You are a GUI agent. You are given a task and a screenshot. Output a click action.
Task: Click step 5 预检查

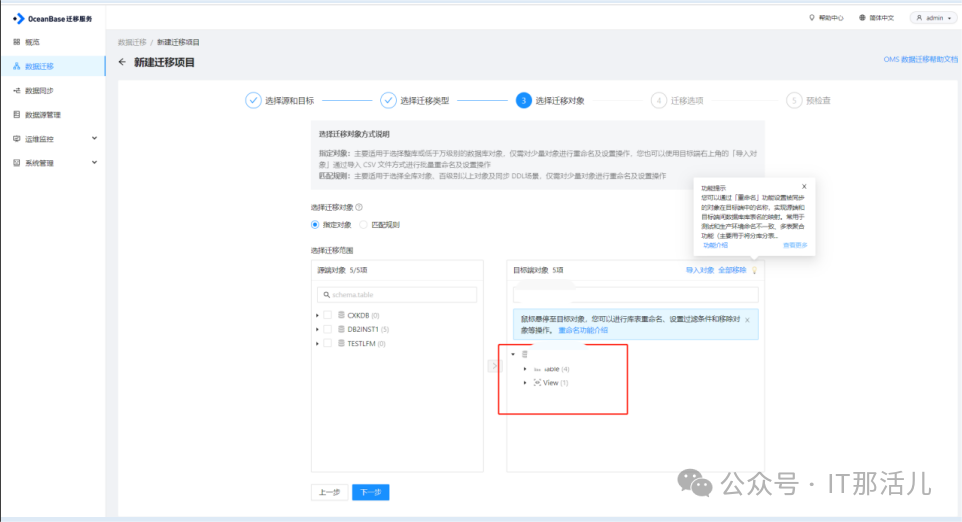pyautogui.click(x=809, y=101)
